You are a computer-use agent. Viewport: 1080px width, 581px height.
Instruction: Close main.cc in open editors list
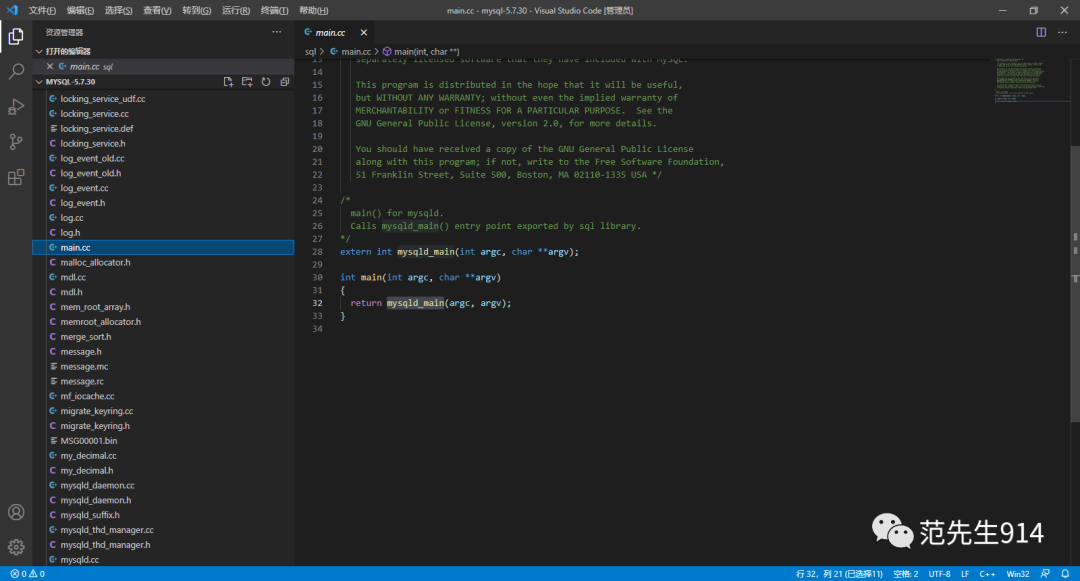point(50,67)
